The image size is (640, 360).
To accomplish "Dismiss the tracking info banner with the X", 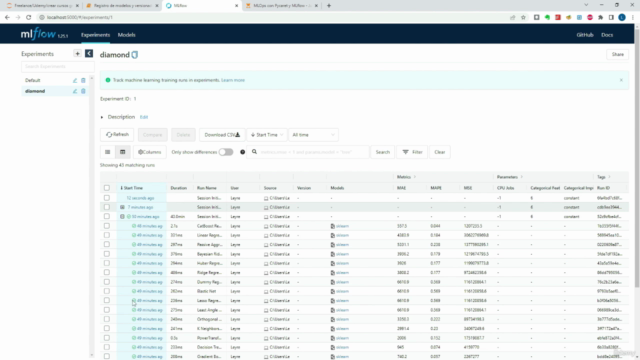I will coord(621,80).
